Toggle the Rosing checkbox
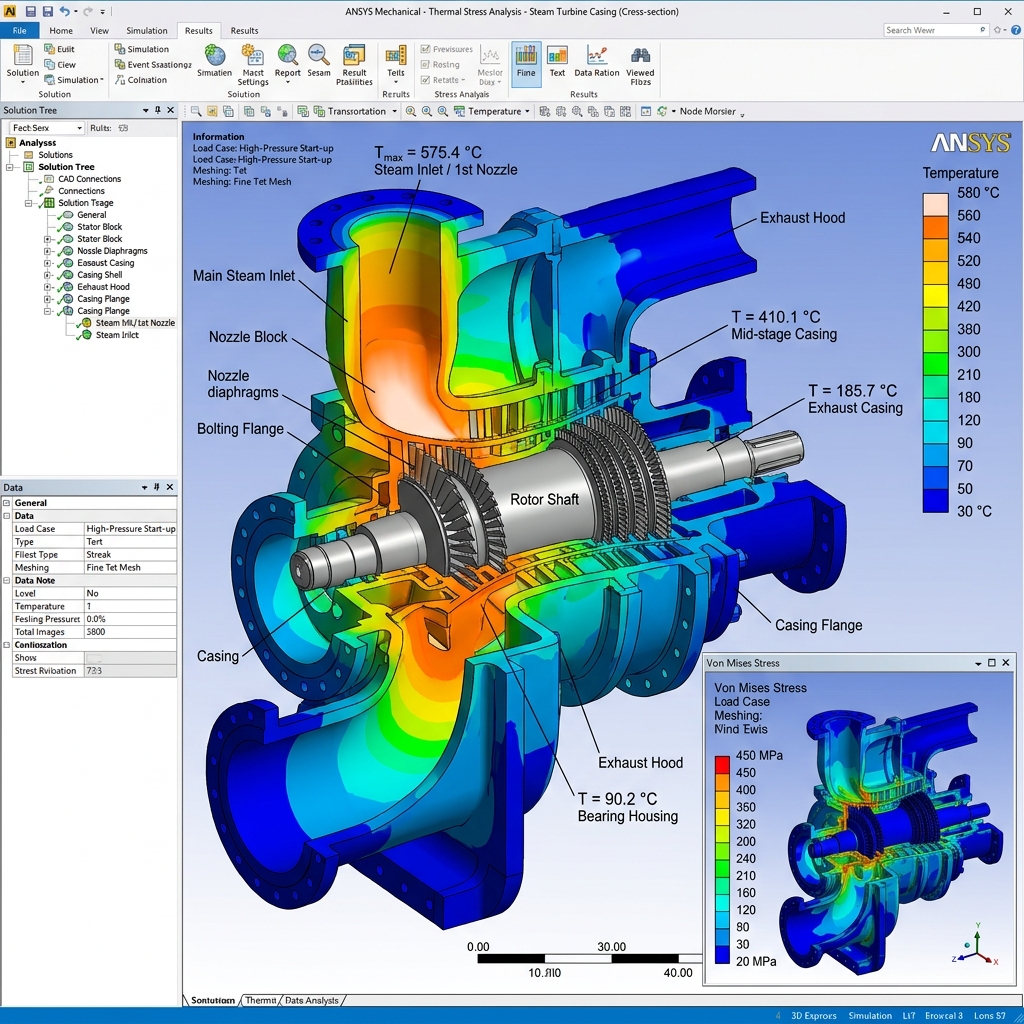The height and width of the screenshot is (1024, 1024). (x=425, y=65)
